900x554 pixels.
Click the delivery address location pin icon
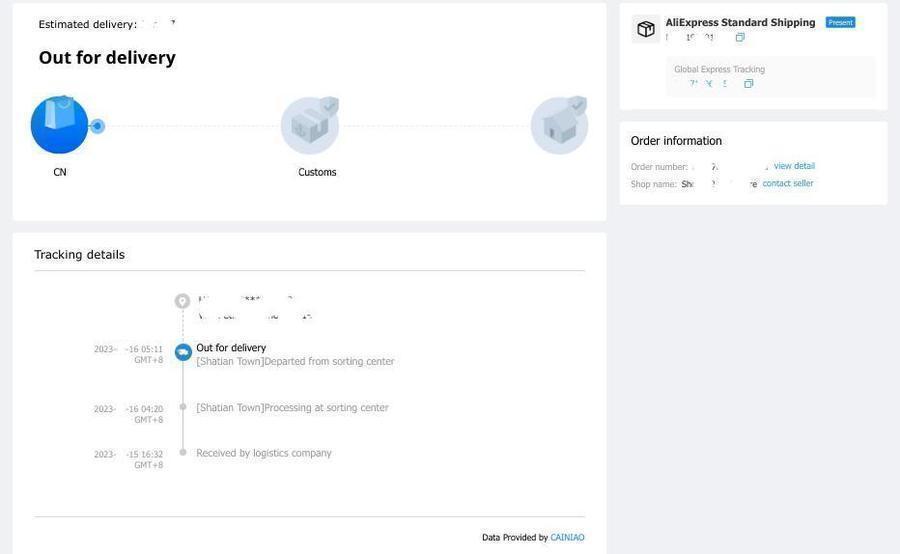(183, 301)
